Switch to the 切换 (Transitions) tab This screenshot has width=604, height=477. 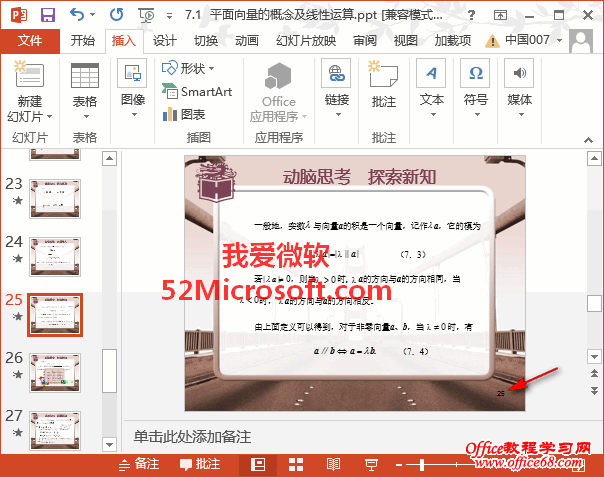206,40
